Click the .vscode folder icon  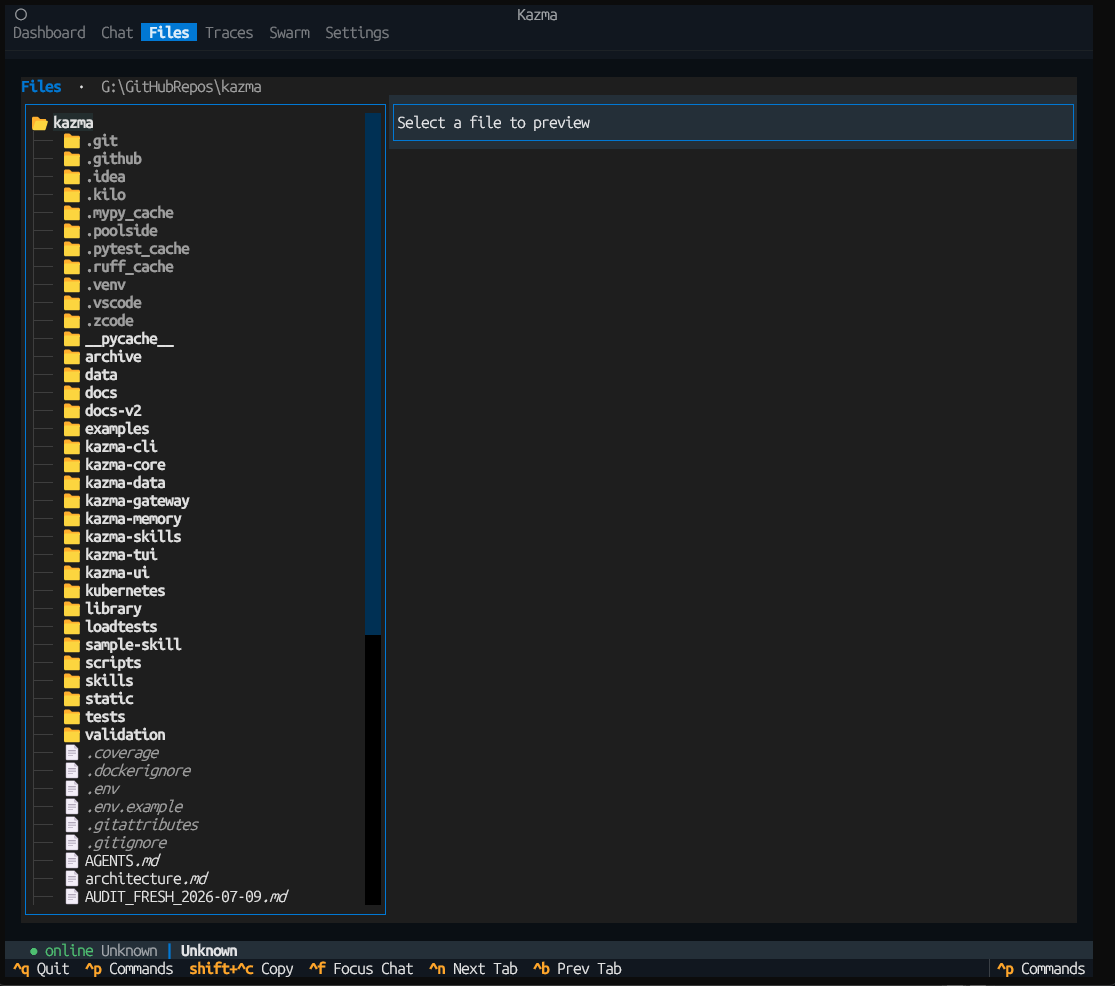coord(72,303)
